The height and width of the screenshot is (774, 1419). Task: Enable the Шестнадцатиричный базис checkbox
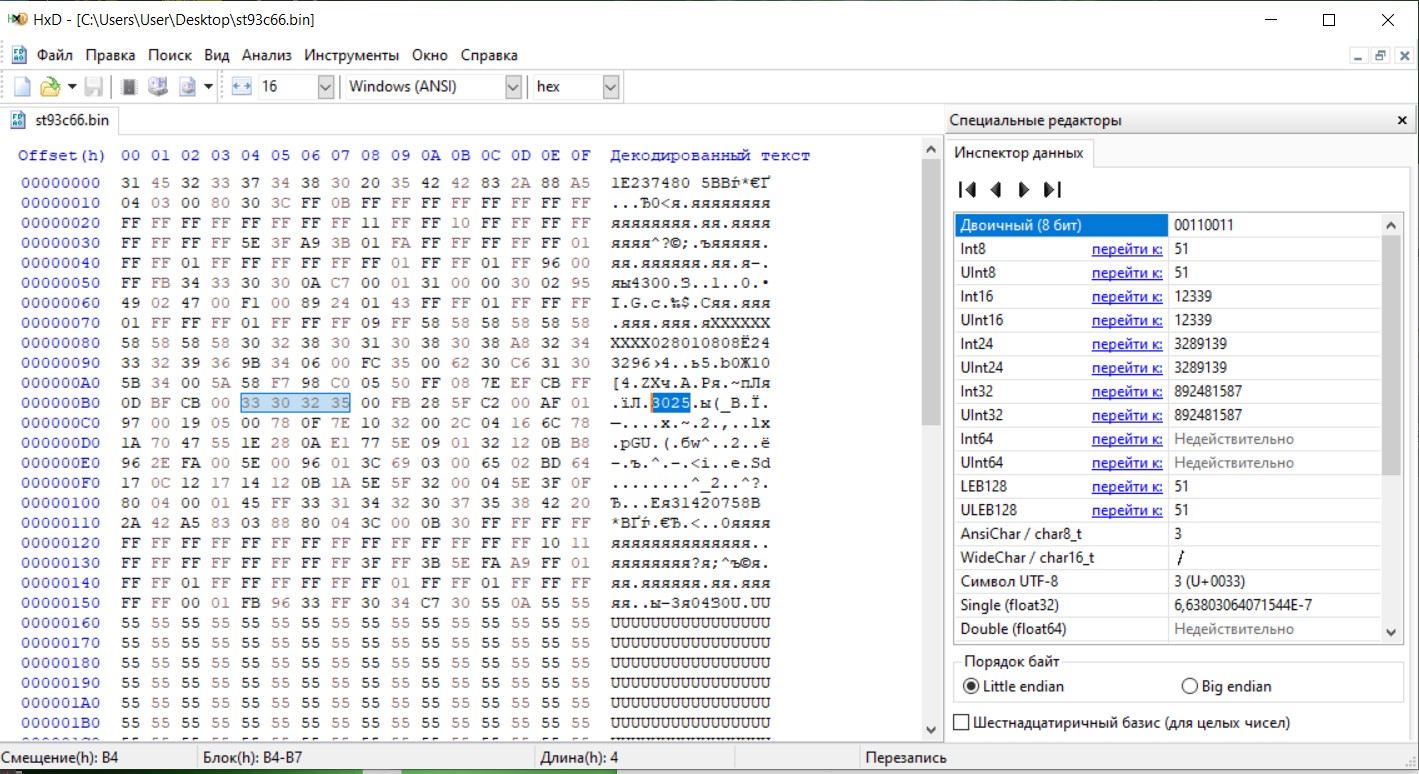pos(962,722)
